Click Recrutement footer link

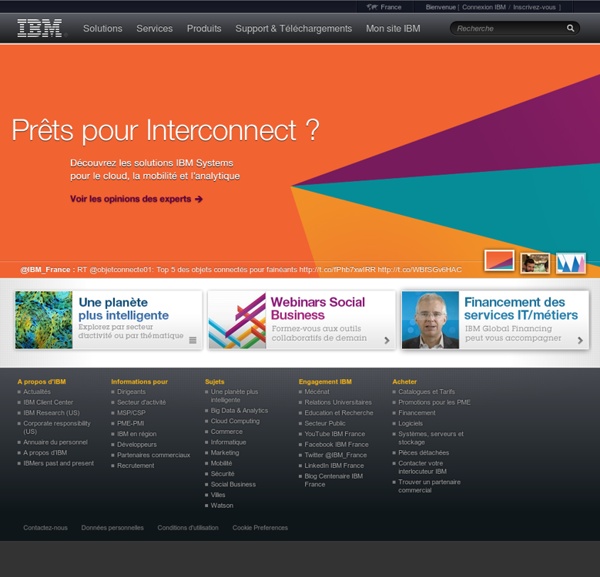(x=136, y=466)
